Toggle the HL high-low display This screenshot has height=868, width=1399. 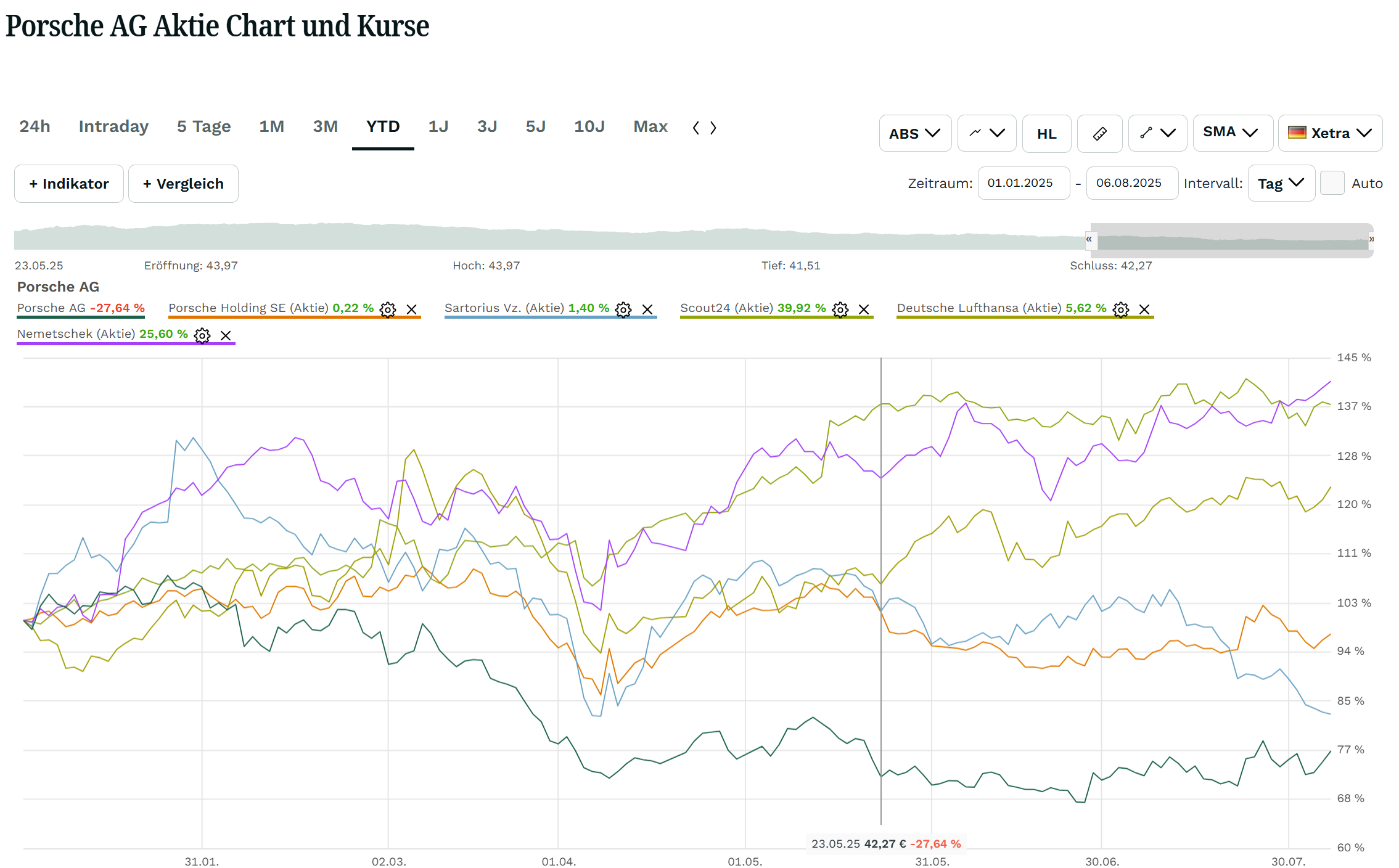pos(1046,133)
